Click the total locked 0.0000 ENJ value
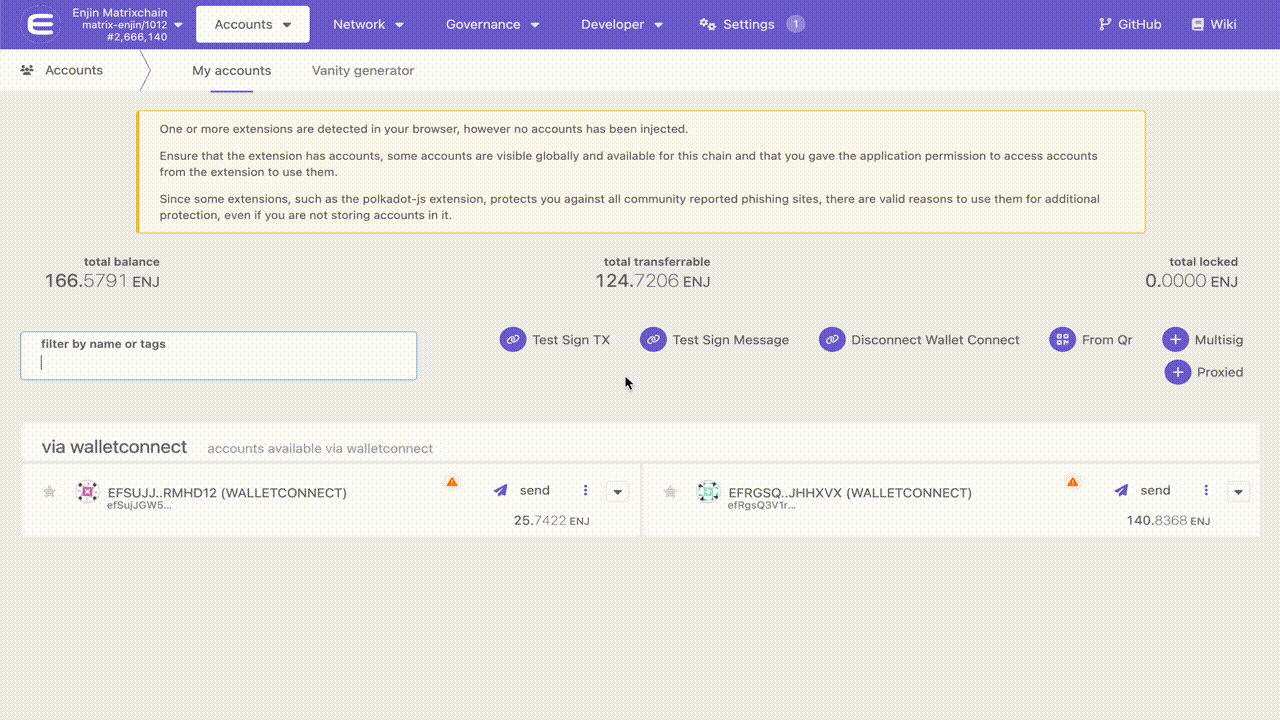Screen dimensions: 1280x720 [1191, 281]
